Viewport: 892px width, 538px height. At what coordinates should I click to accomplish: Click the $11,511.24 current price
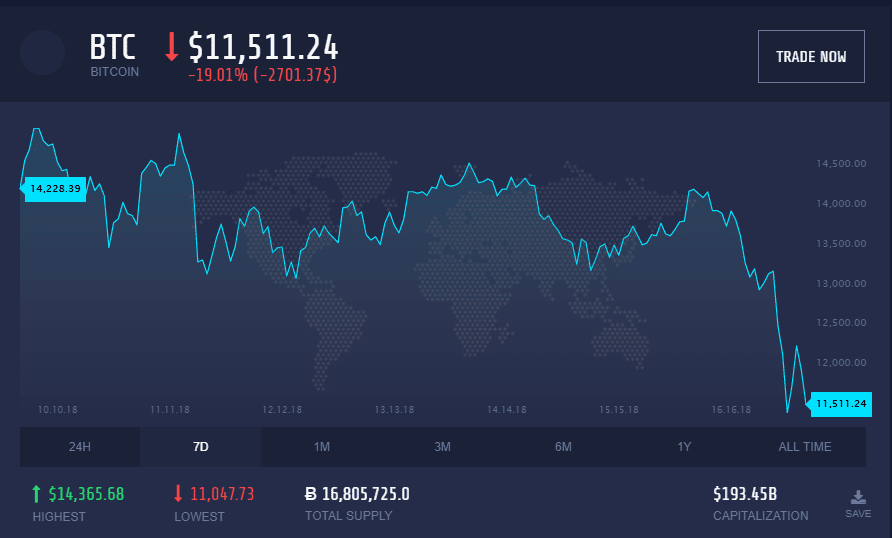(x=263, y=47)
